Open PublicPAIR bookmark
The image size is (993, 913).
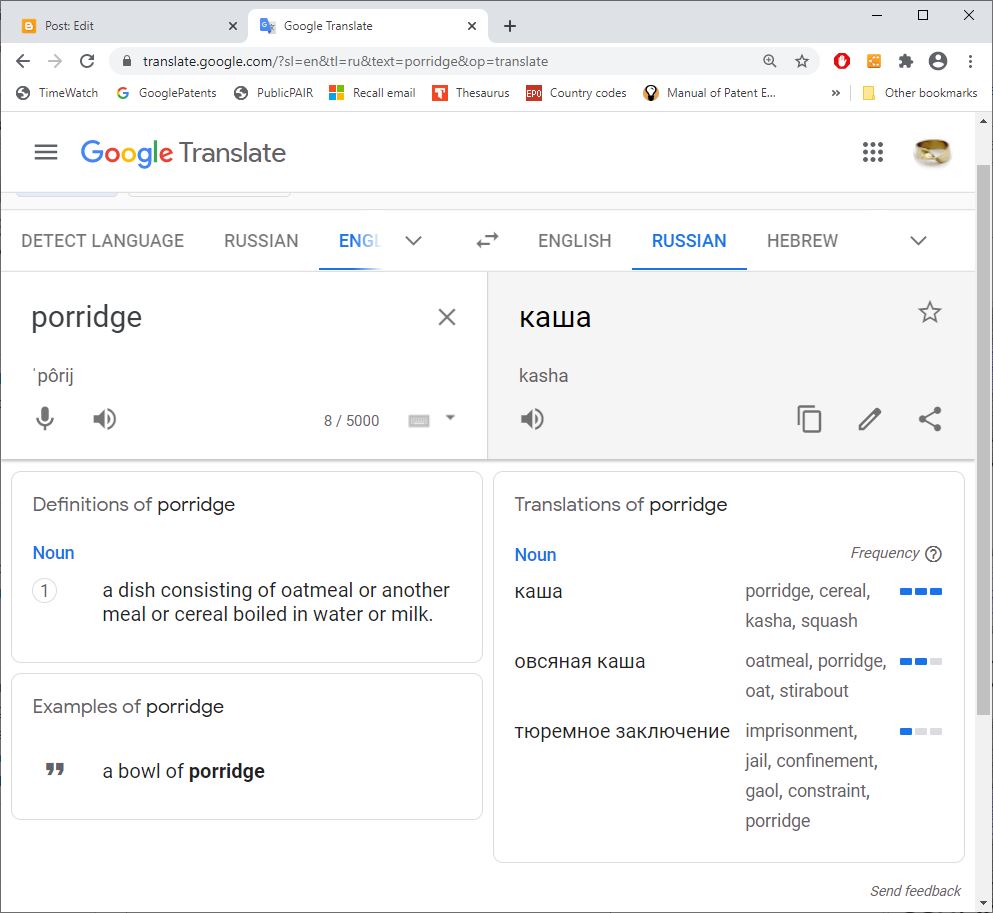point(274,93)
